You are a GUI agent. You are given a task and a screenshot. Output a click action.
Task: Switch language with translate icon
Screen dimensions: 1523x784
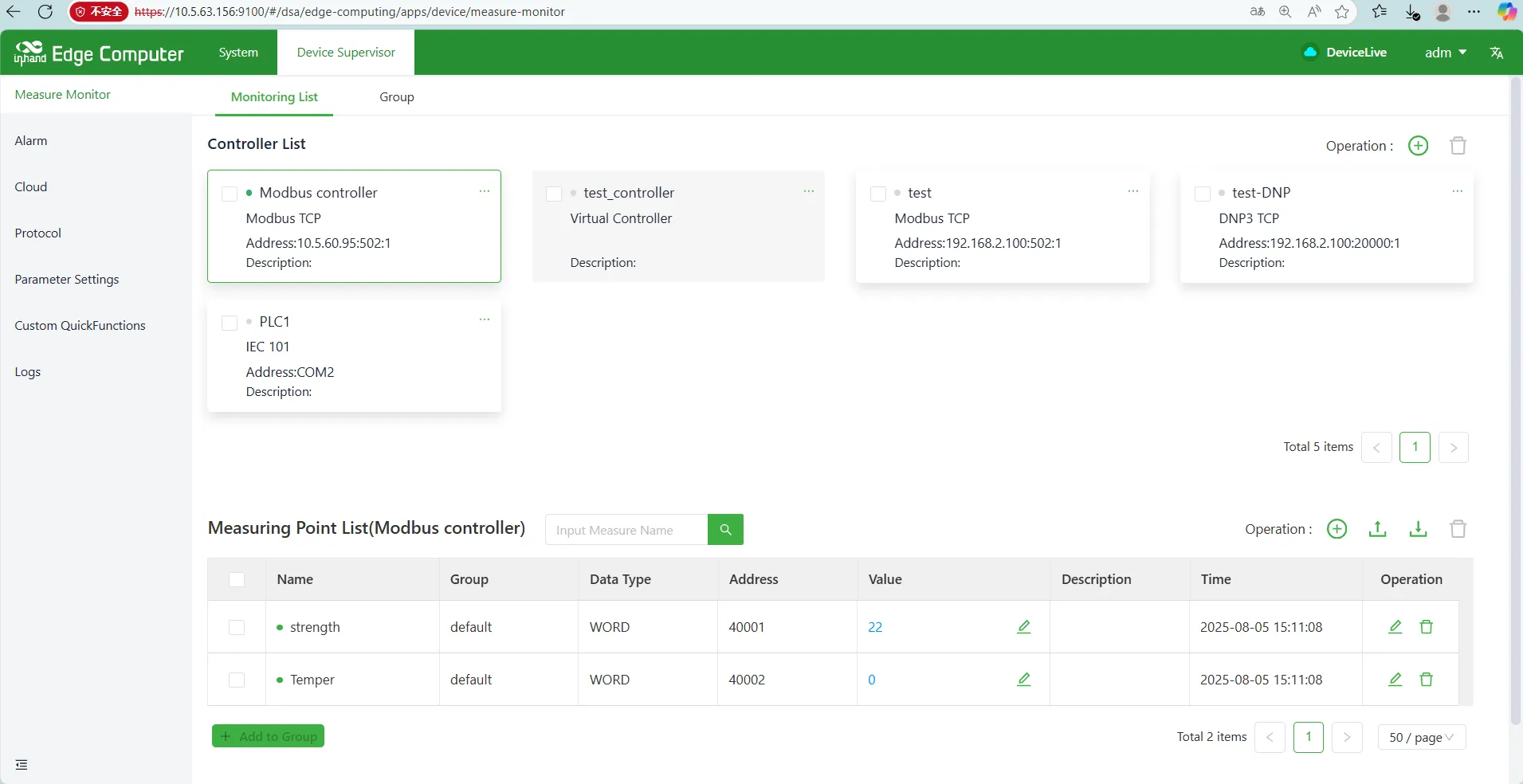click(x=1496, y=53)
